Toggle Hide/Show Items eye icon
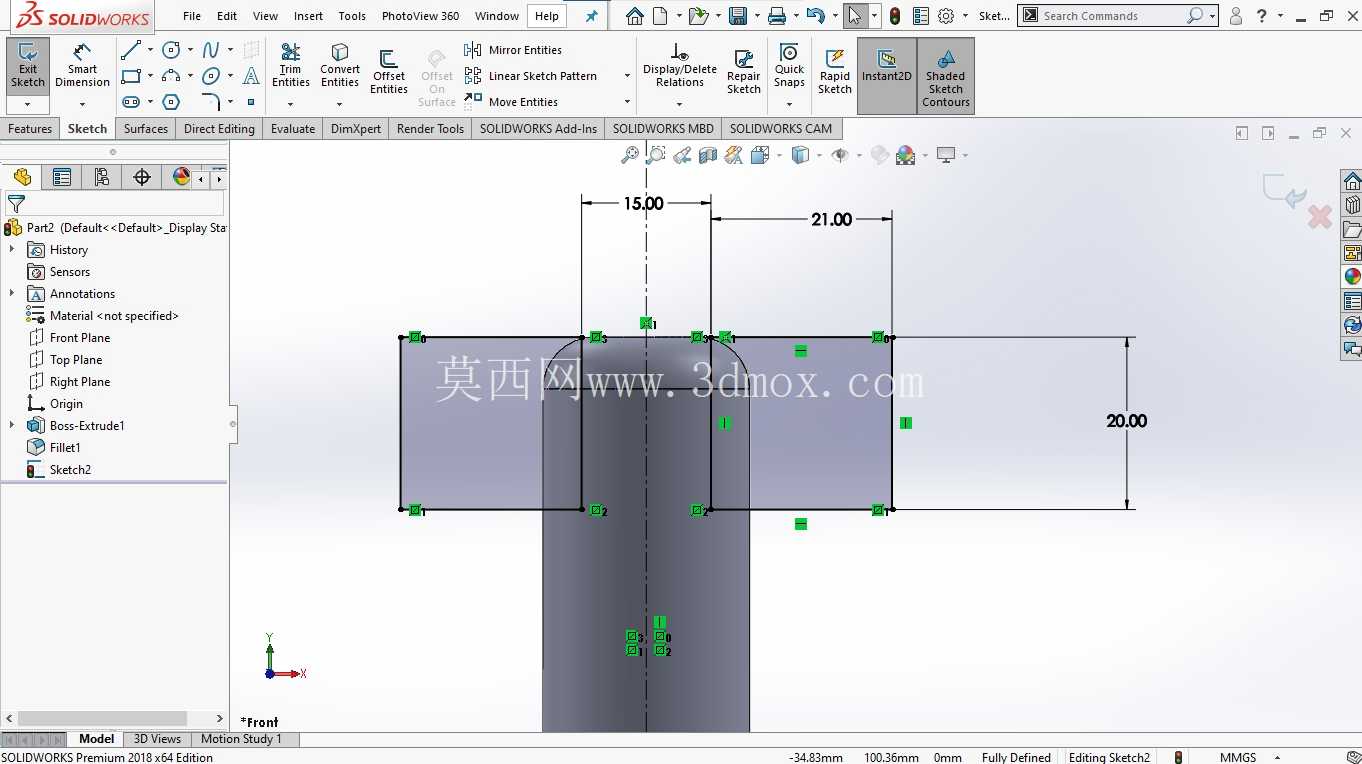1362x764 pixels. (840, 155)
